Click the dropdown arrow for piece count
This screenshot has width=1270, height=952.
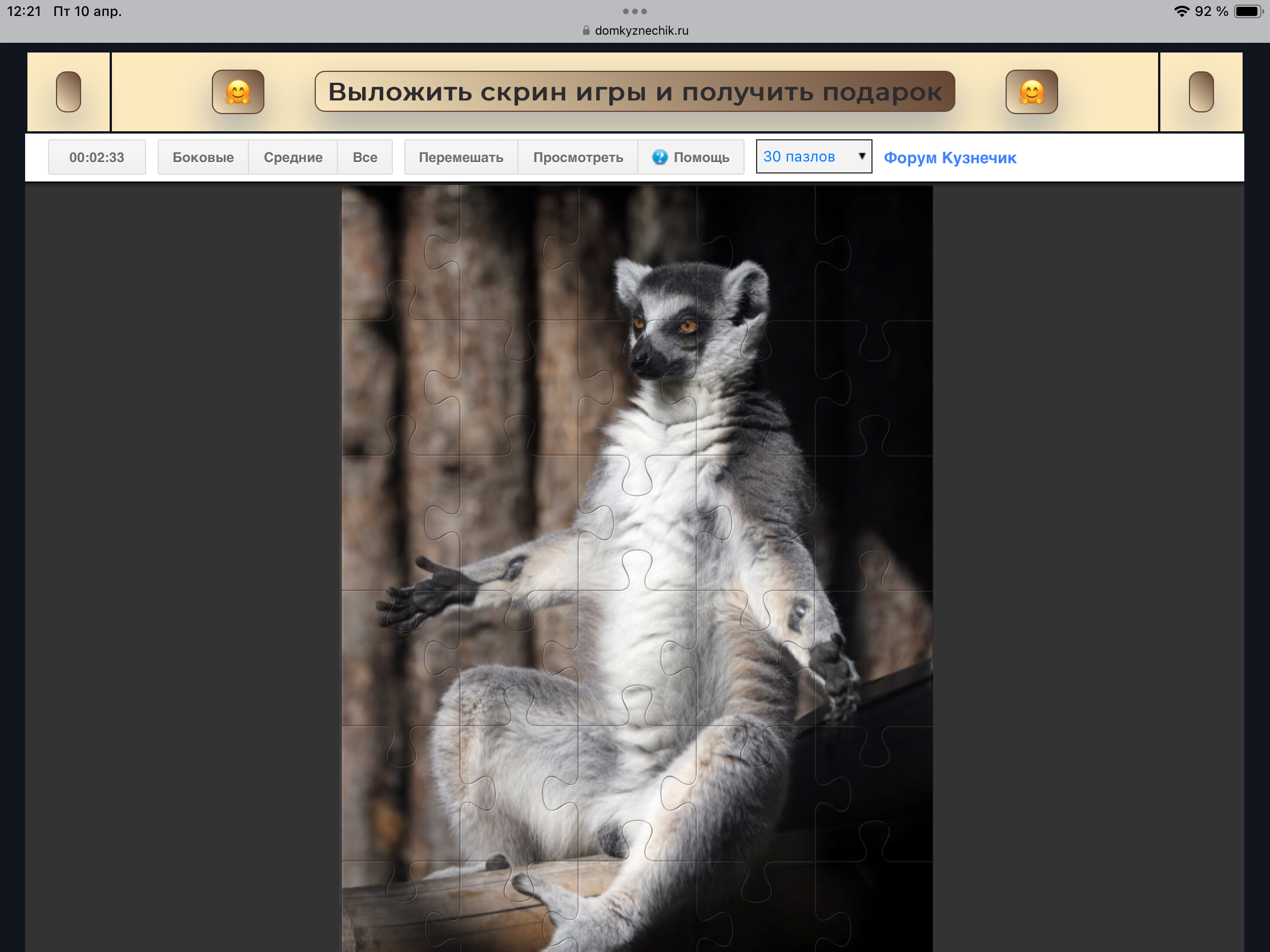pos(861,156)
